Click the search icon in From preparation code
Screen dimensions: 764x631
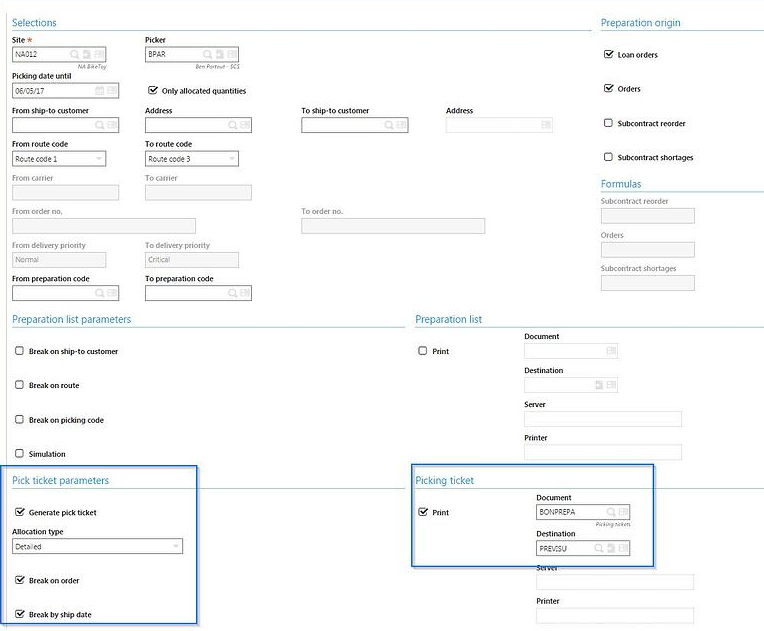coord(100,293)
